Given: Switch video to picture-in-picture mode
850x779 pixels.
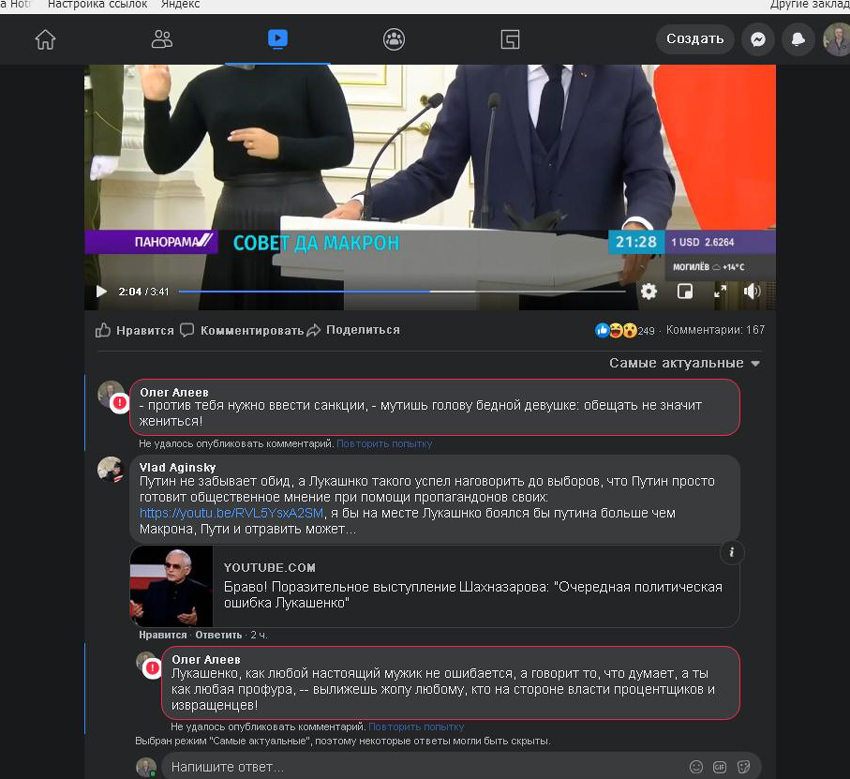Looking at the screenshot, I should click(685, 292).
